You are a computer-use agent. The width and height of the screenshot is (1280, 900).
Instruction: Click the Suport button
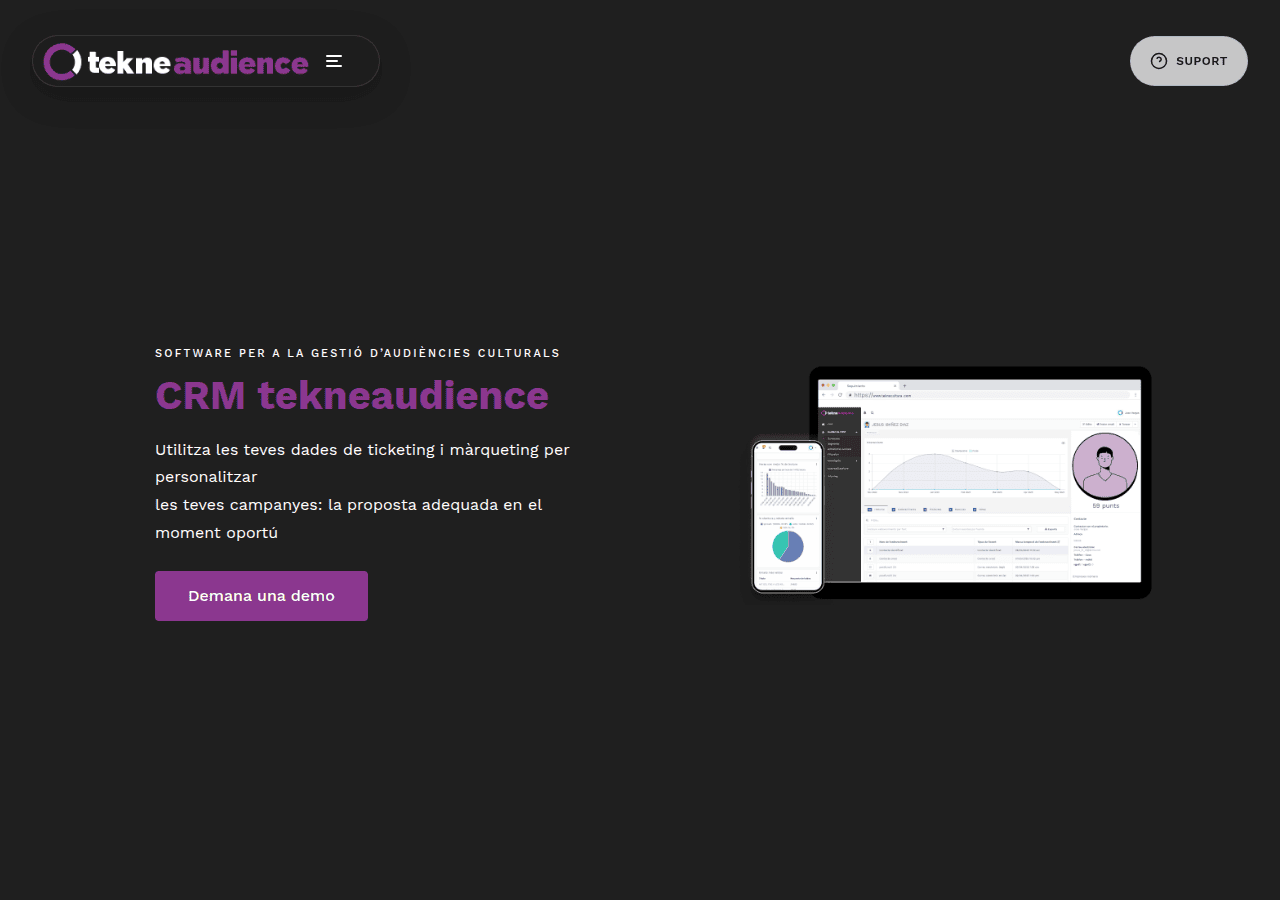click(x=1189, y=61)
